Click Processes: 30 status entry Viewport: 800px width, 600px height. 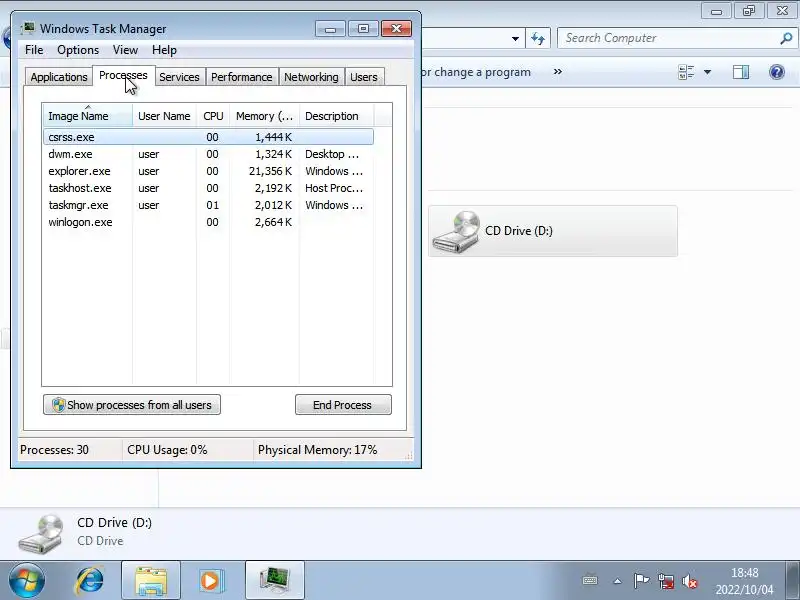point(55,449)
